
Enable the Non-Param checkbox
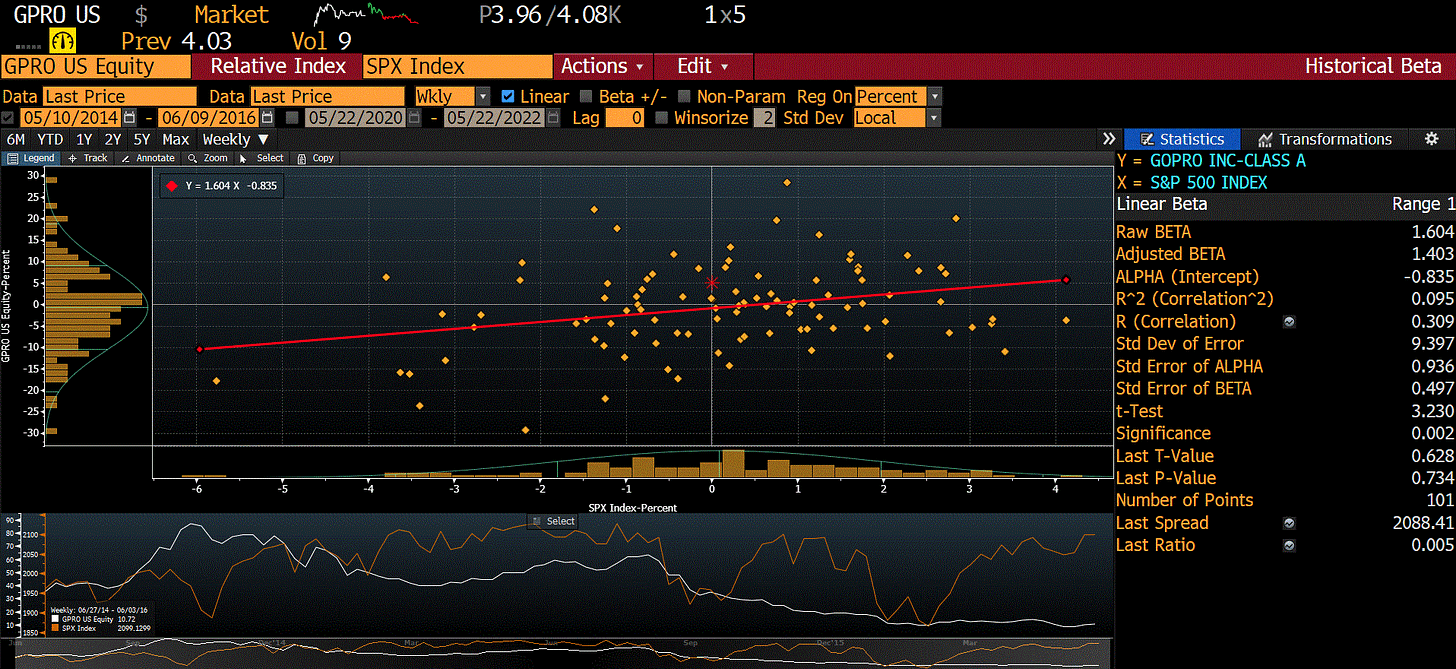(x=684, y=97)
